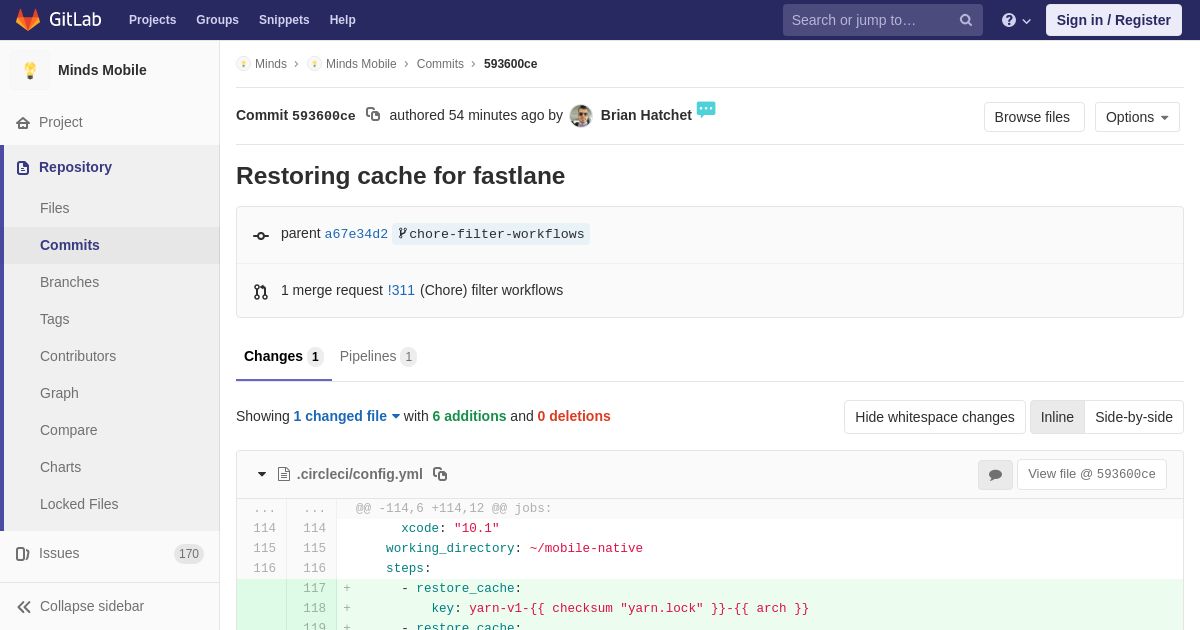Switch to the Pipelines tab
Viewport: 1200px width, 630px height.
tap(378, 356)
